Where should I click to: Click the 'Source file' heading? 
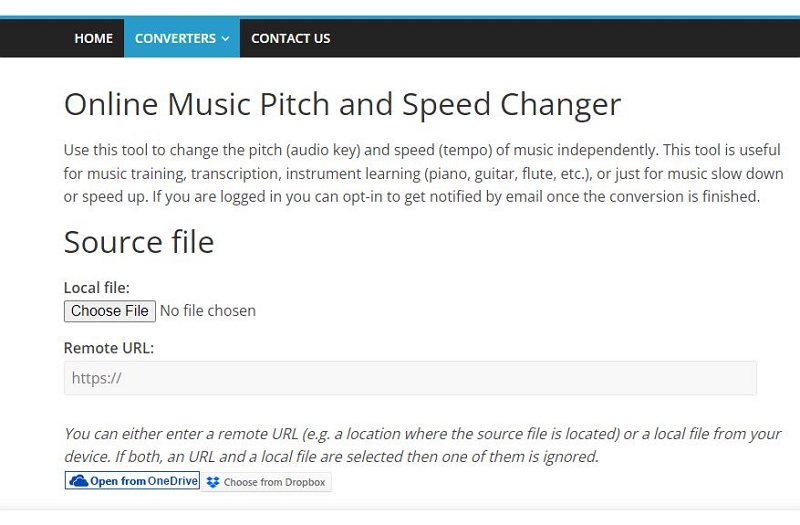pyautogui.click(x=139, y=242)
